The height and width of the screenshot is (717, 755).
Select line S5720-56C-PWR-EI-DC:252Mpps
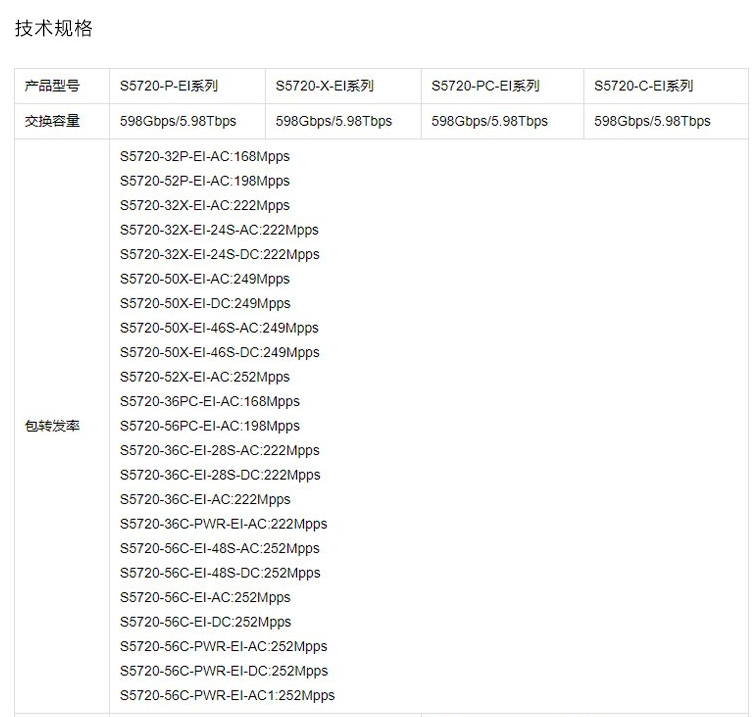click(x=224, y=671)
